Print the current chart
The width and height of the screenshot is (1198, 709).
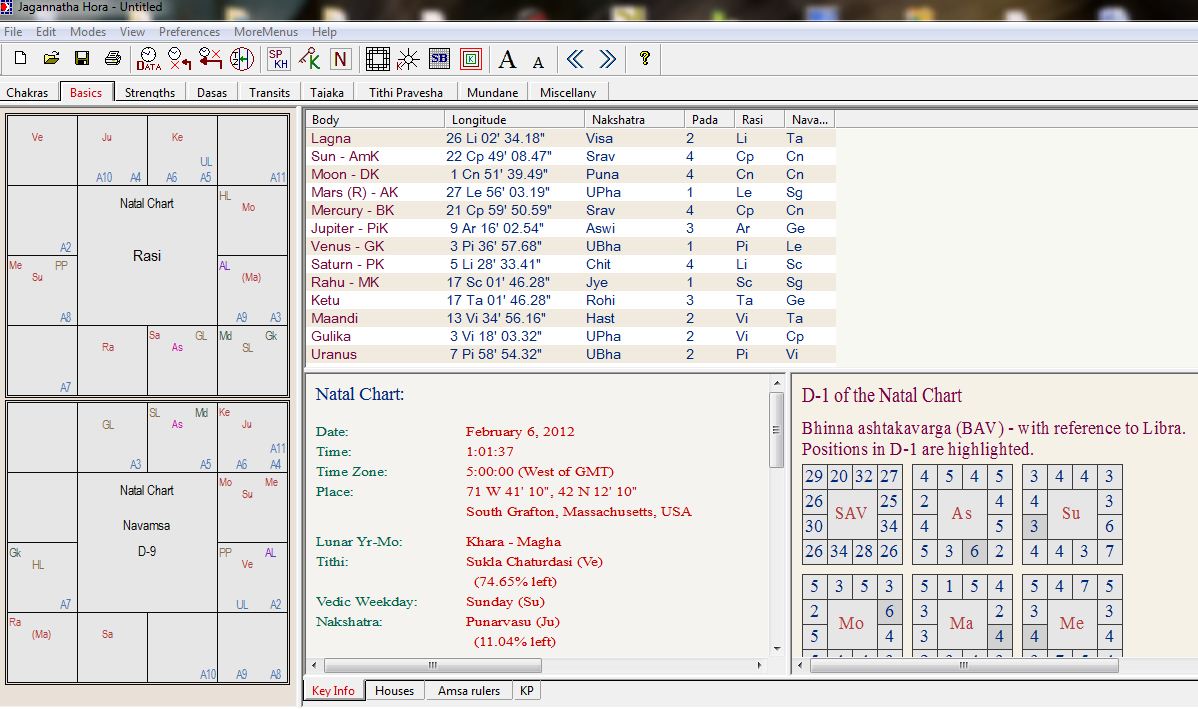coord(112,59)
